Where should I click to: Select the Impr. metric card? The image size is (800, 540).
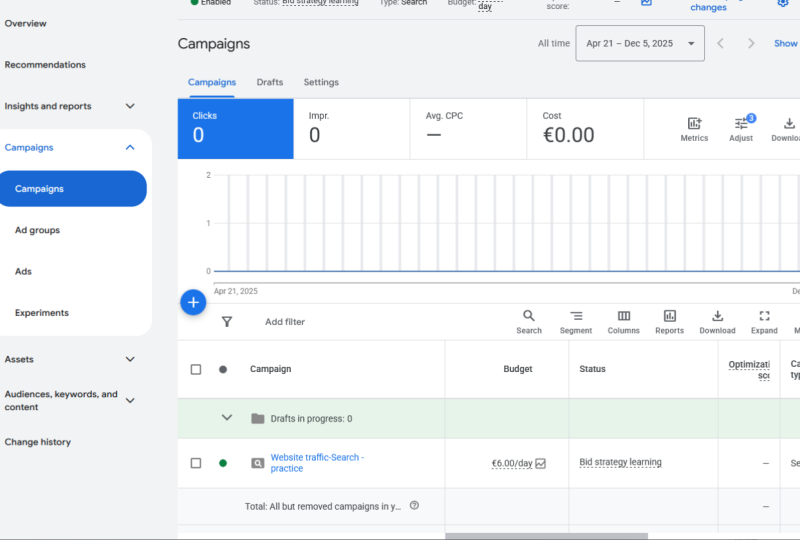point(352,129)
